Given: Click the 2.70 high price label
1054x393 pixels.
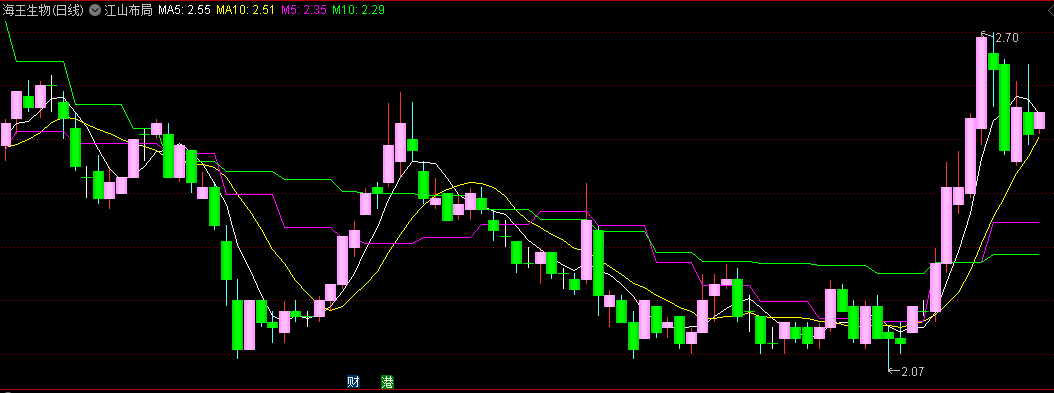Looking at the screenshot, I should [x=1006, y=38].
